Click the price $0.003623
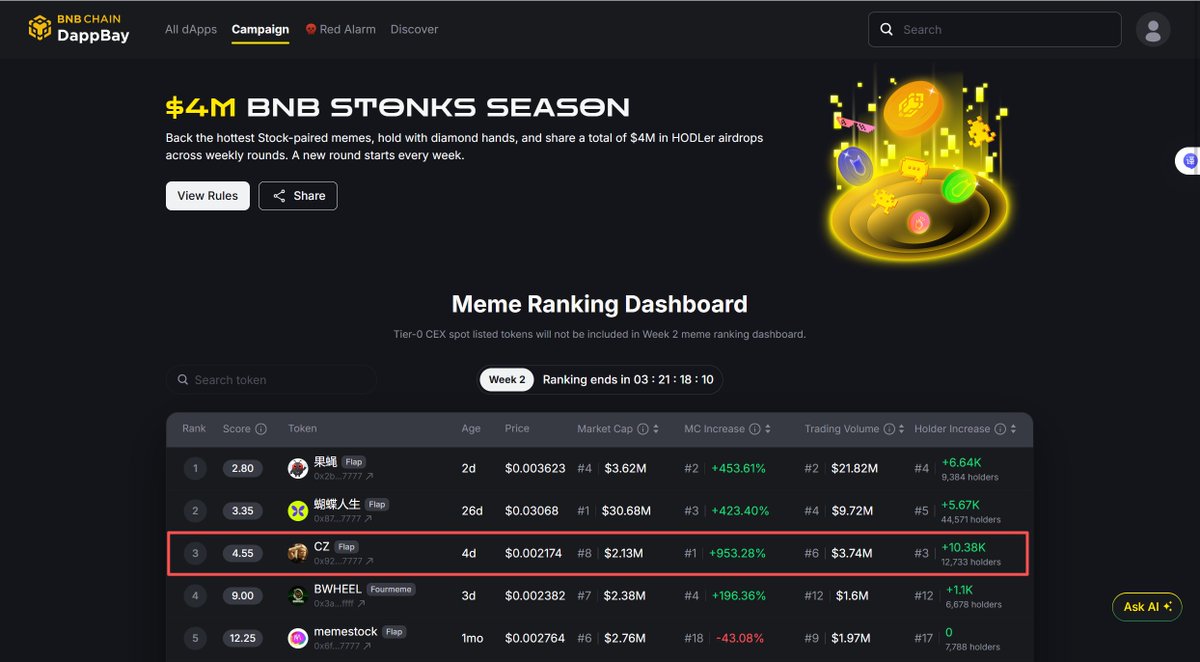Image resolution: width=1200 pixels, height=662 pixels. coord(535,468)
